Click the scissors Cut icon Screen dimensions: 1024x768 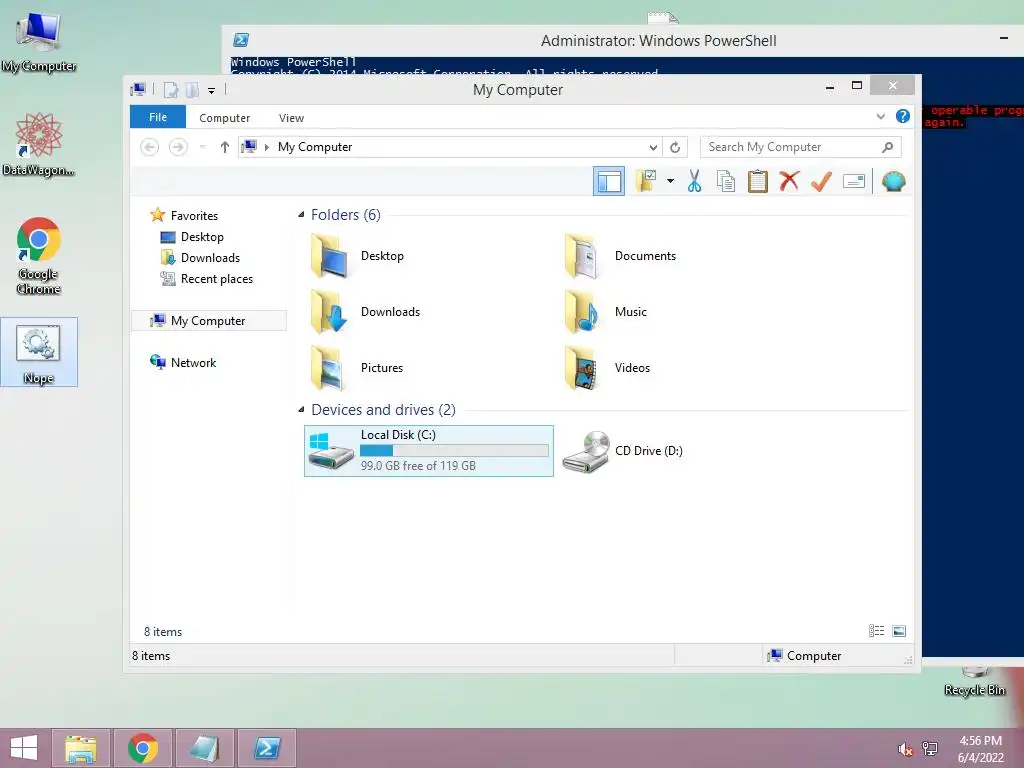694,181
